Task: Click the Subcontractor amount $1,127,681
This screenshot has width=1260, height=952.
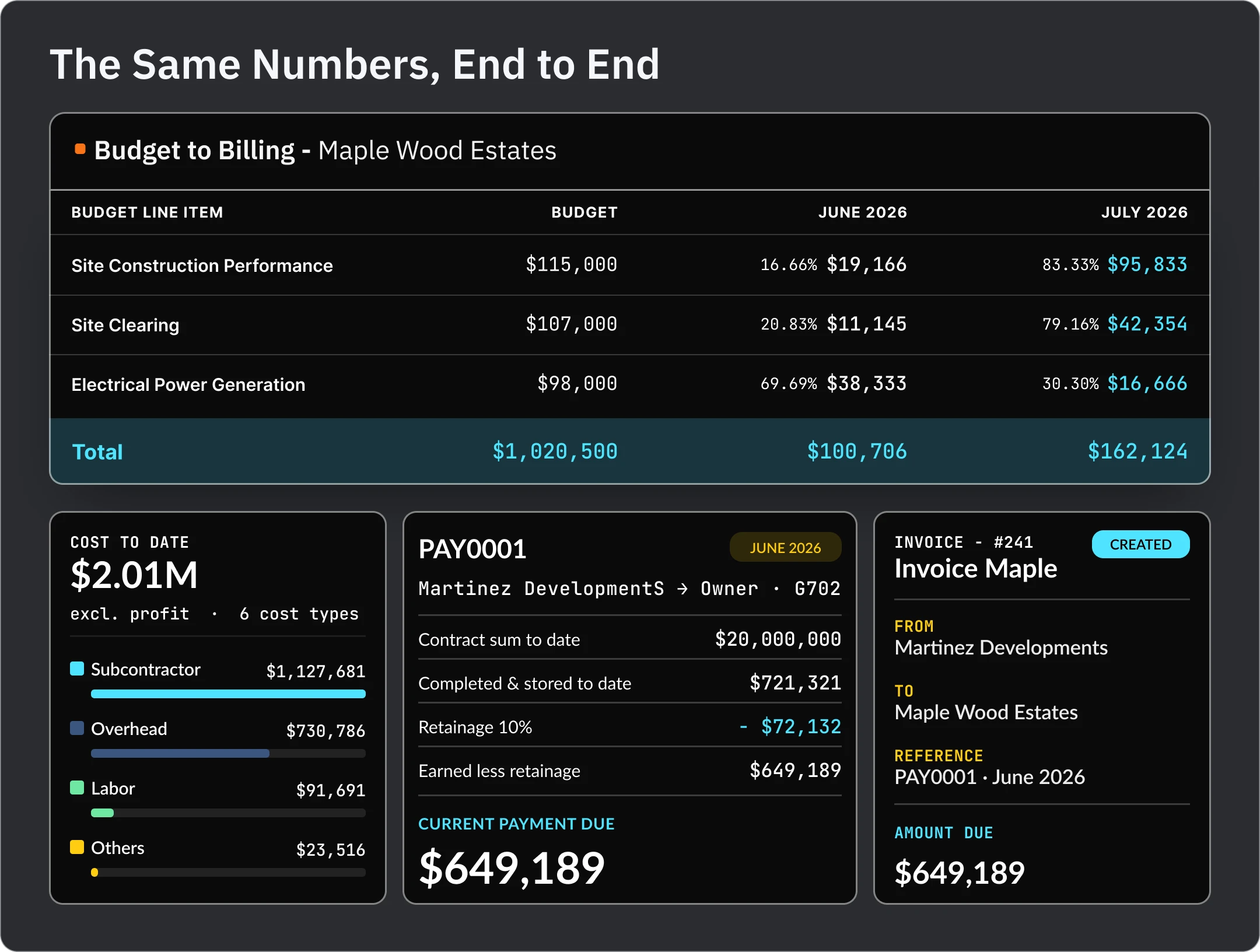Action: 316,672
